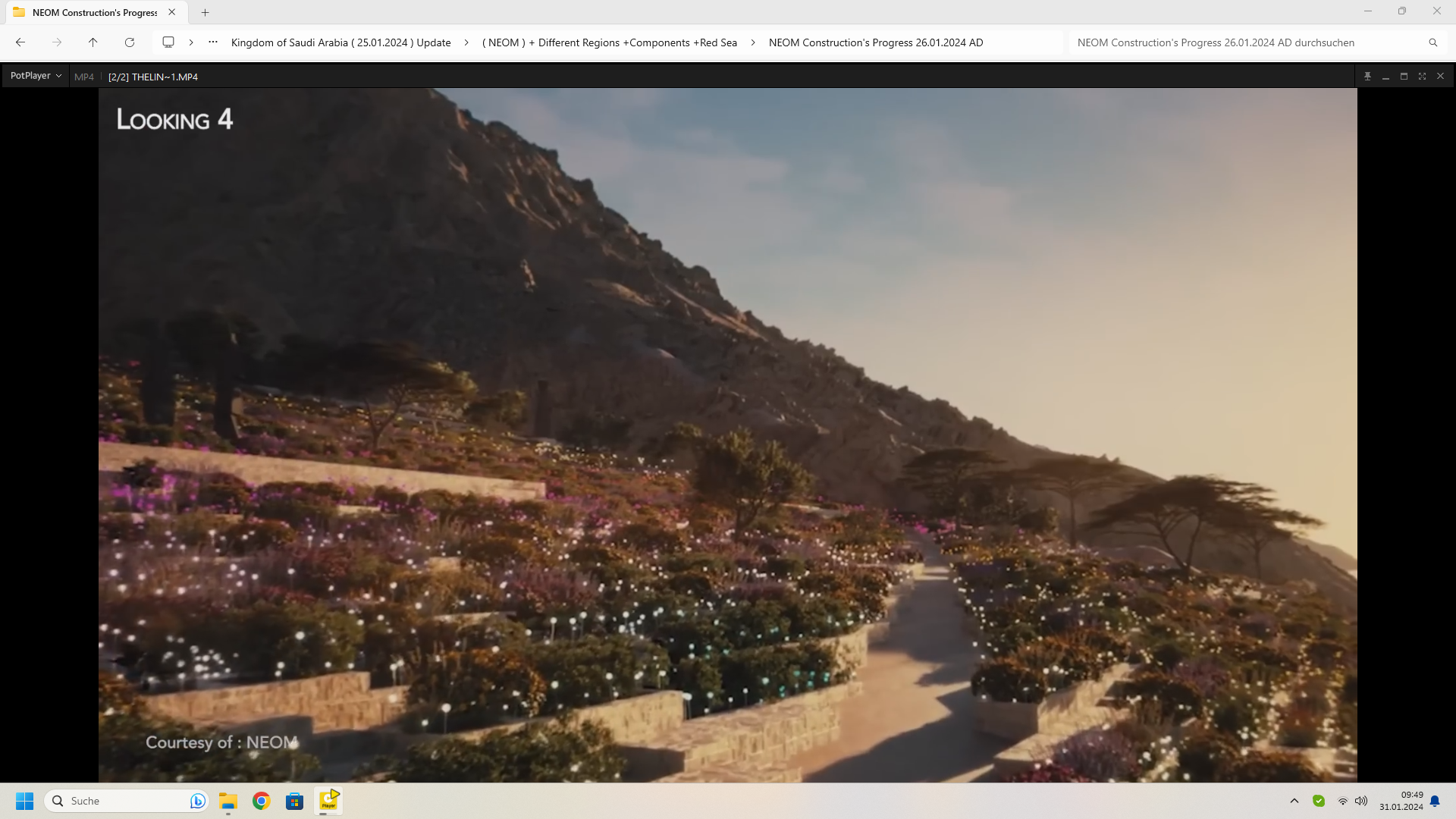This screenshot has width=1456, height=819.
Task: Expand chevron after Kingdom of Saudi Arabia
Action: coord(466,42)
